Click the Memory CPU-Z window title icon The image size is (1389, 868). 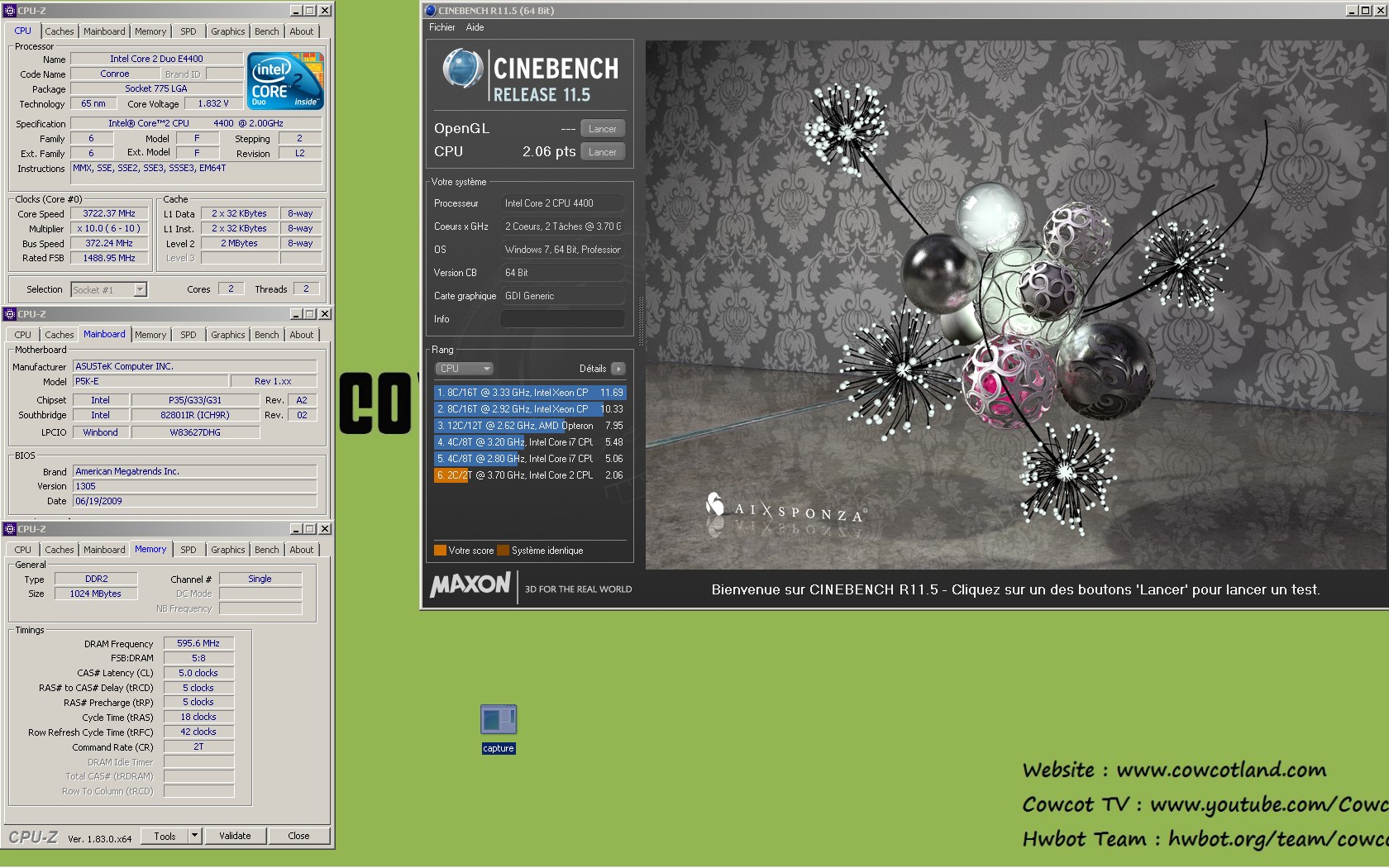(x=10, y=529)
